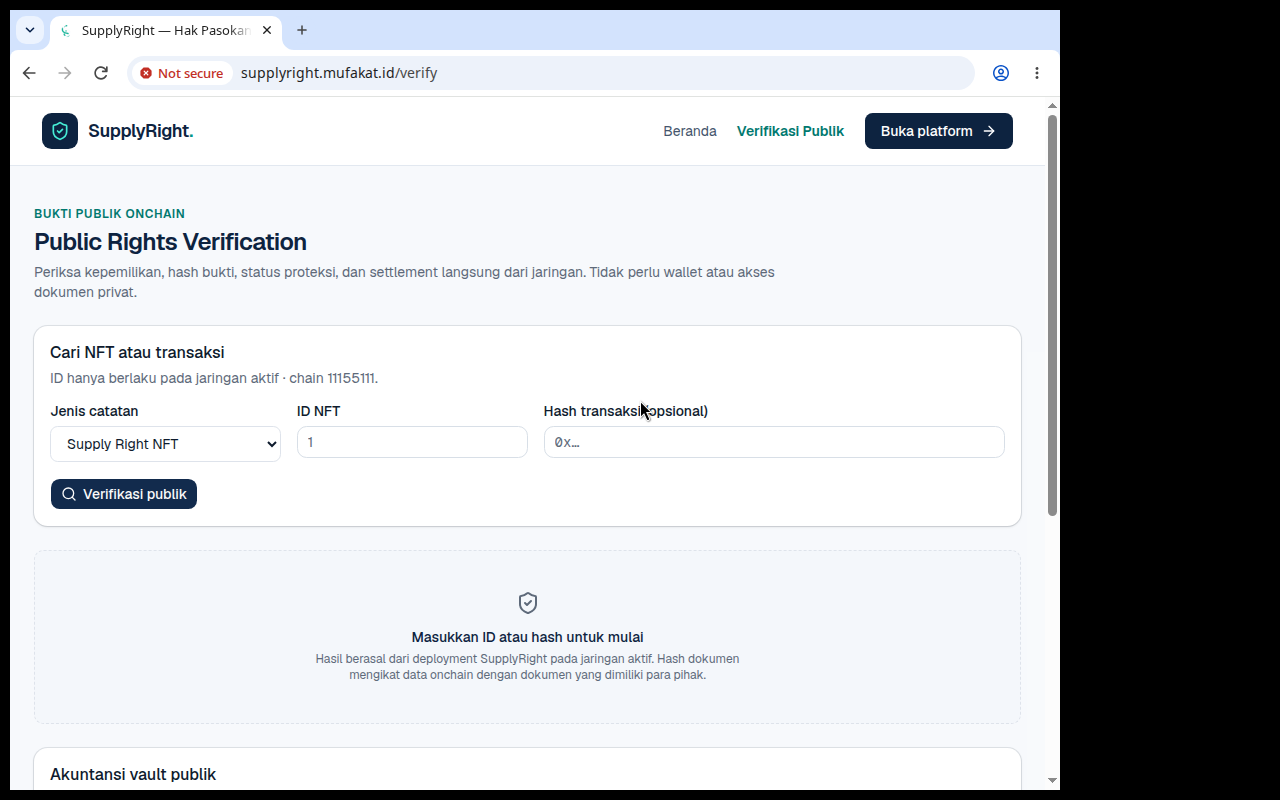The width and height of the screenshot is (1280, 800).
Task: Click the address bar URL
Action: click(x=339, y=73)
